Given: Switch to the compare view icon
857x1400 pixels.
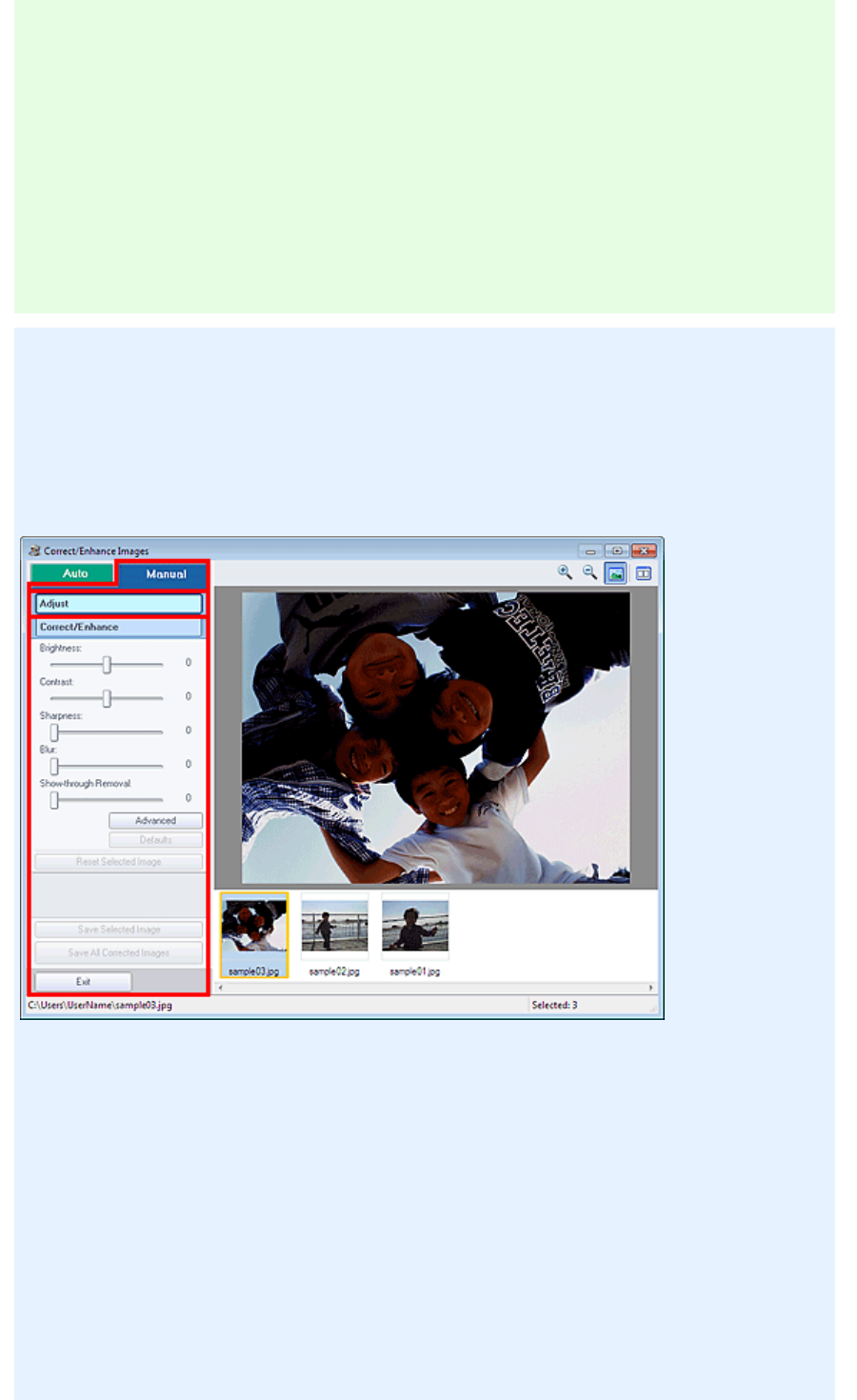Looking at the screenshot, I should (x=644, y=573).
